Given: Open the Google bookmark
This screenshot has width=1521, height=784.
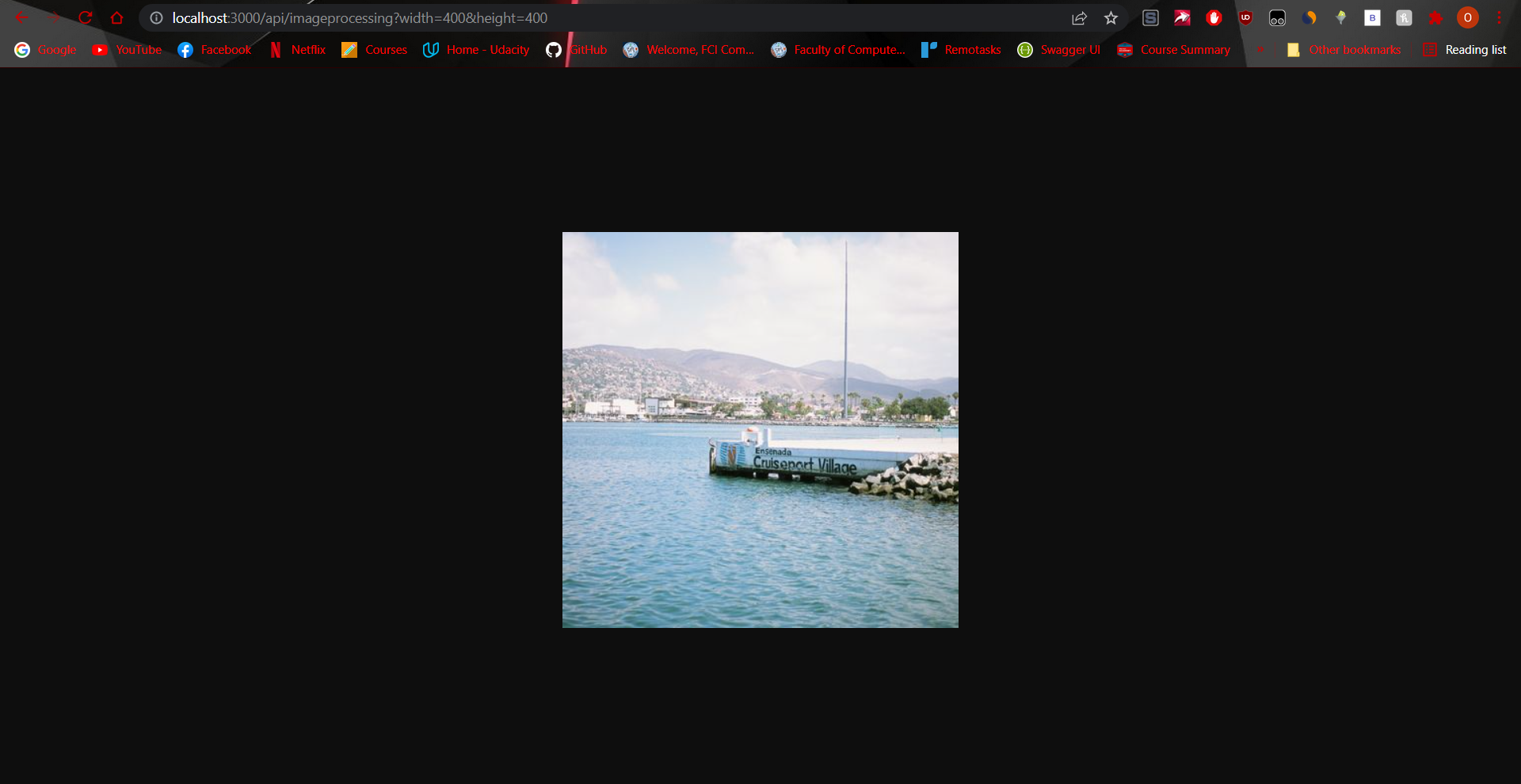Looking at the screenshot, I should tap(45, 50).
